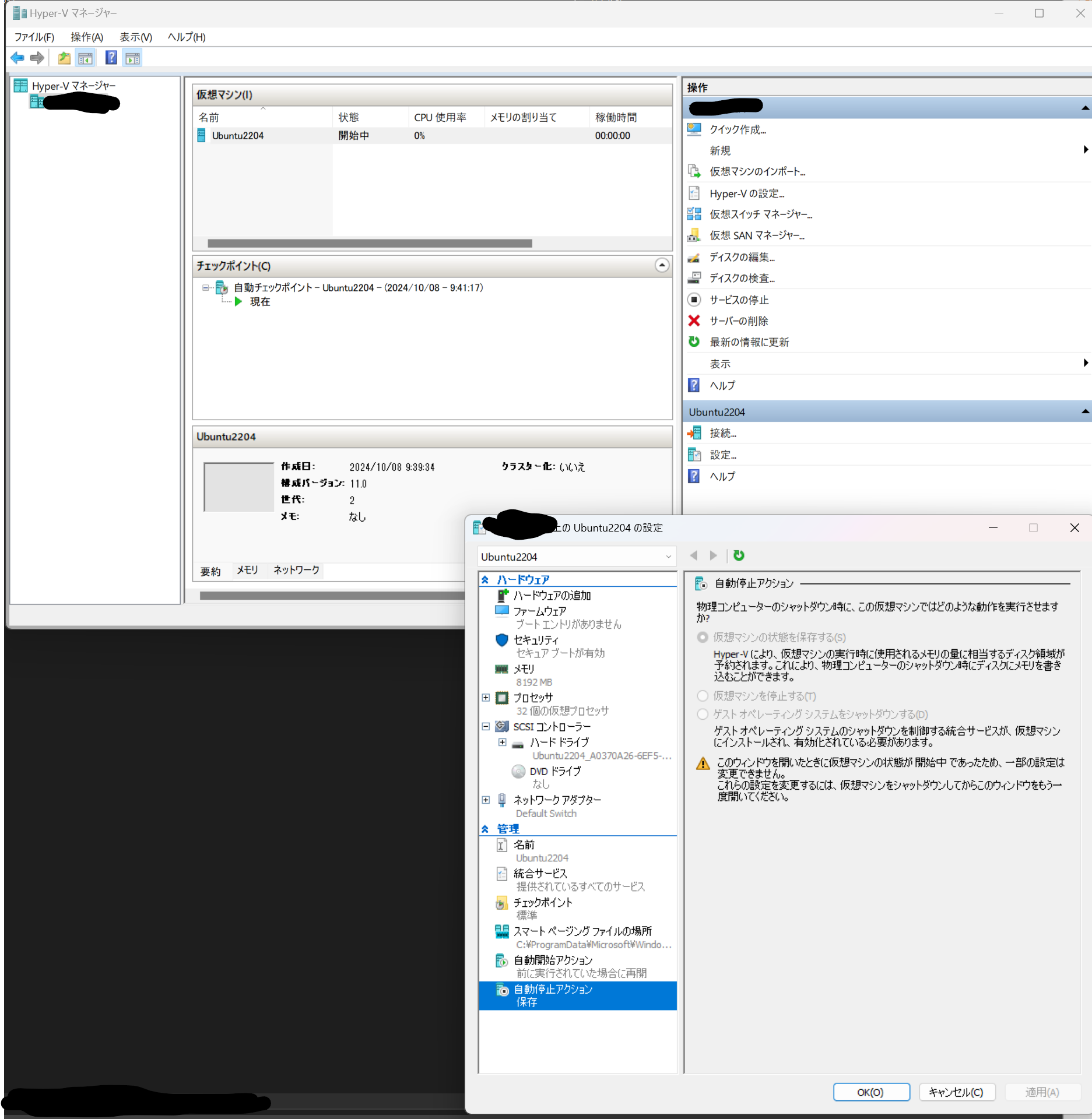The width and height of the screenshot is (1092, 1119).
Task: Click the 現在 checkpoint entry
Action: [x=260, y=301]
